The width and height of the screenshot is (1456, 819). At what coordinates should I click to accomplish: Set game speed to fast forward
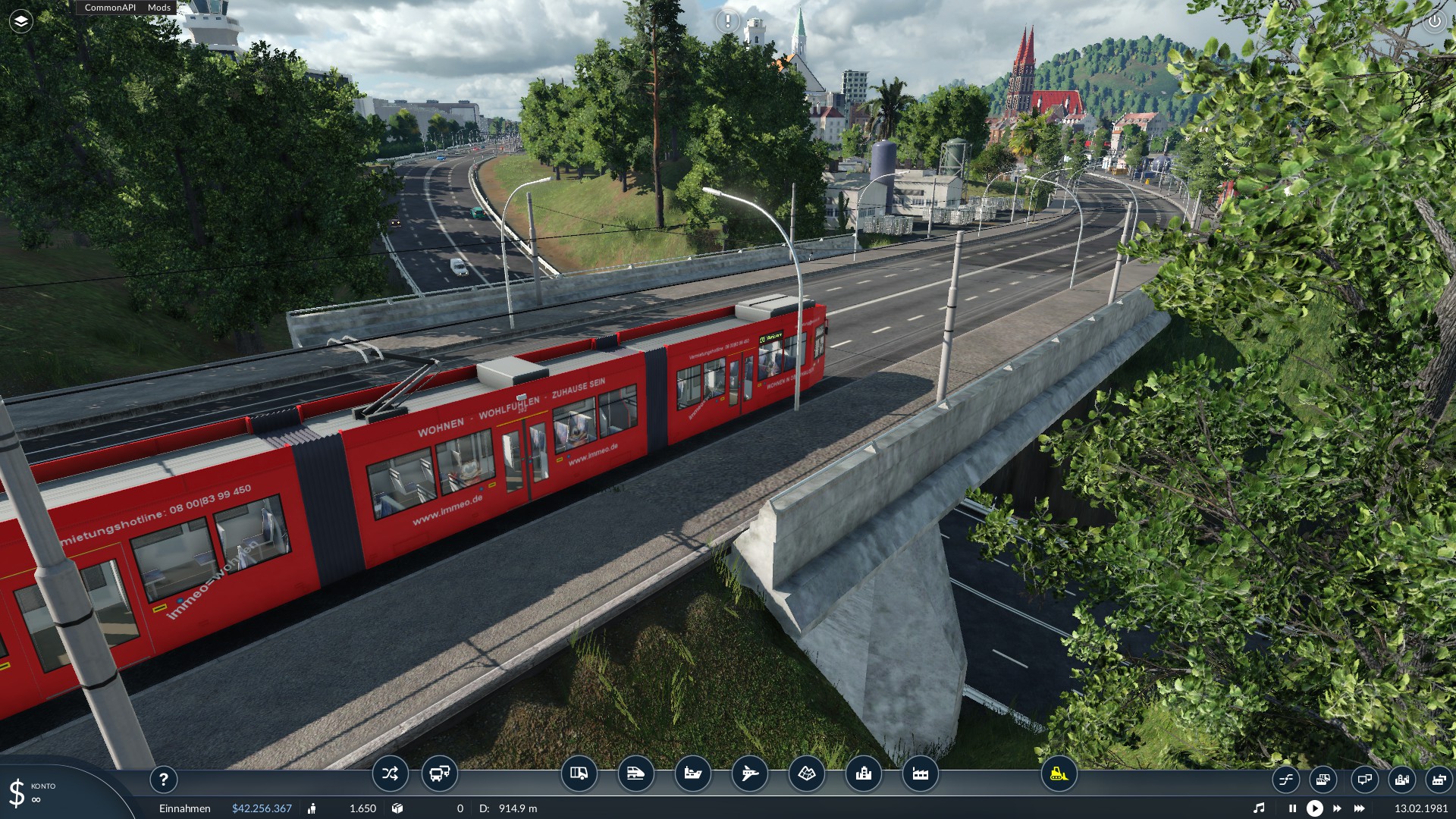coord(1337,809)
